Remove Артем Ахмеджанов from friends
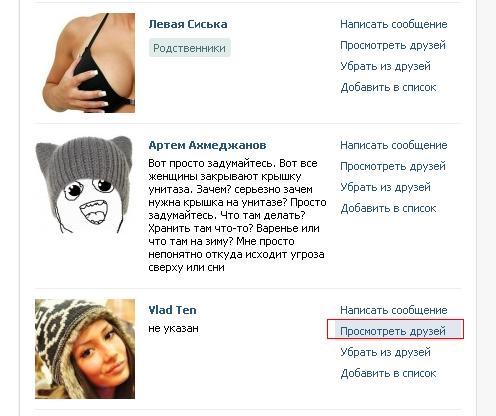 385,187
